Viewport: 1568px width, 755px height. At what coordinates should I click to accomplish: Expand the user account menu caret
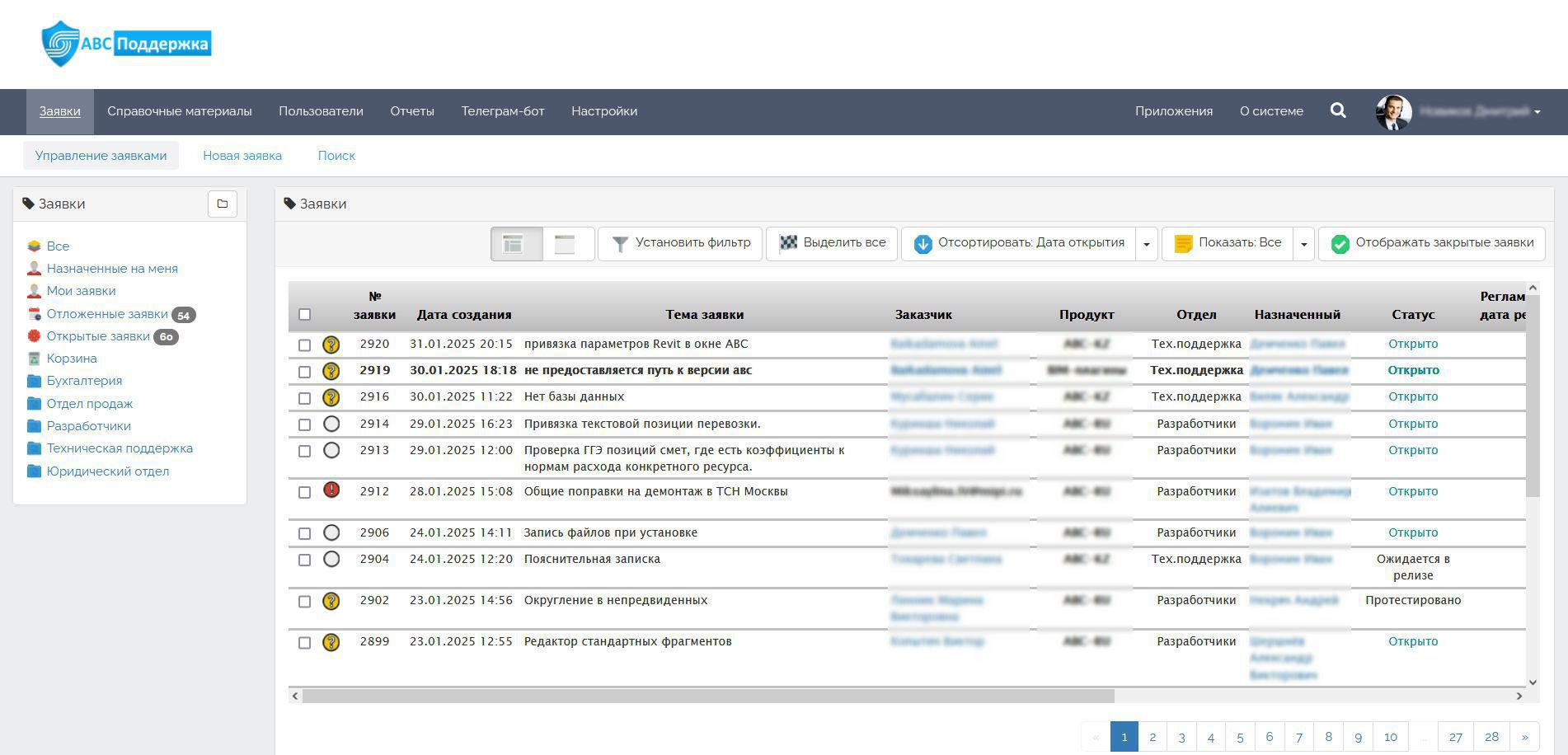point(1537,112)
